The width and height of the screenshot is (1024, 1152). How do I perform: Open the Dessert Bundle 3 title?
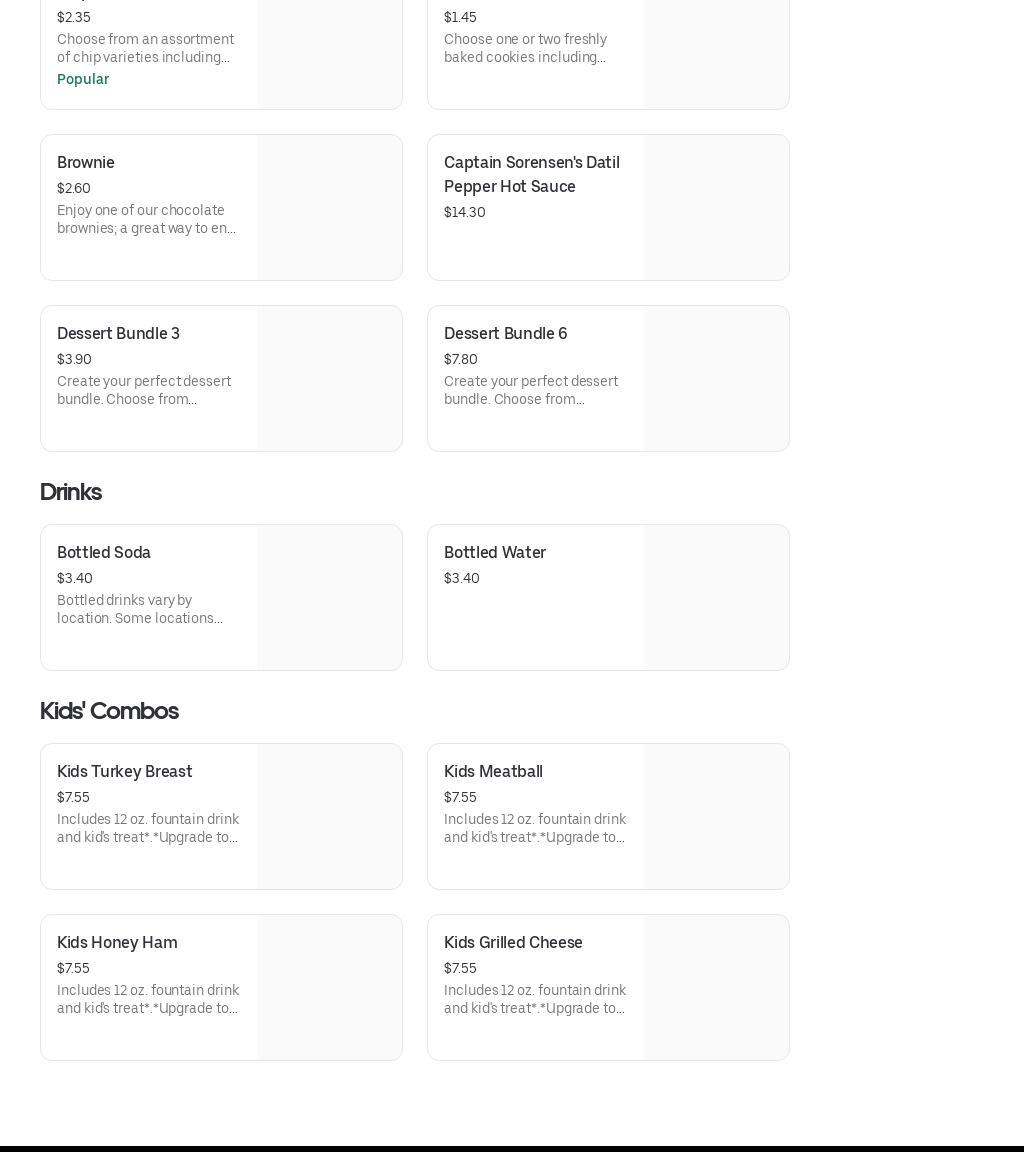click(x=118, y=334)
